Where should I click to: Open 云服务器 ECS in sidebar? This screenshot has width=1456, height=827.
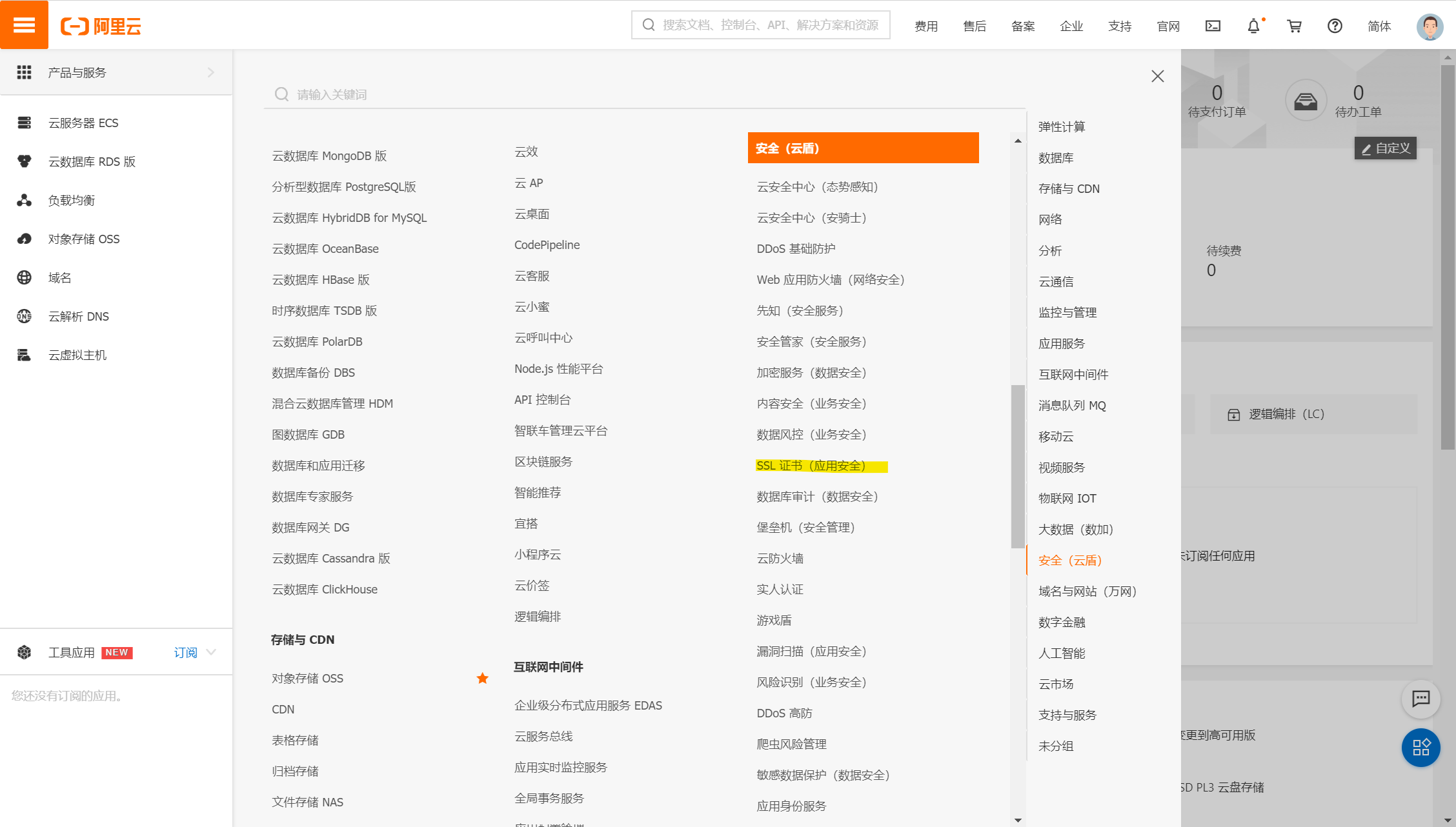83,123
